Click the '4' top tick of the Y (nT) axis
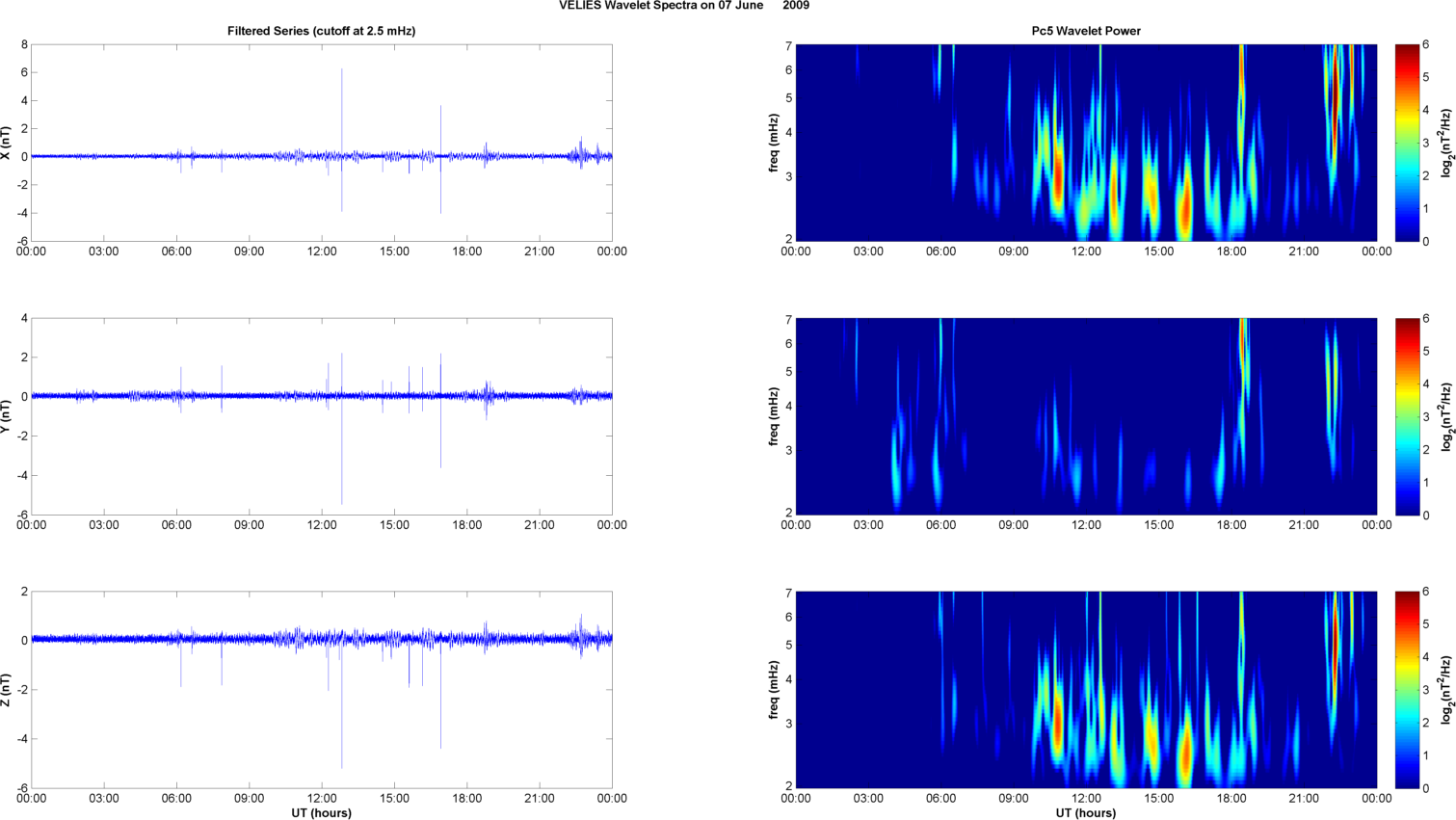The width and height of the screenshot is (1456, 820). click(x=24, y=318)
